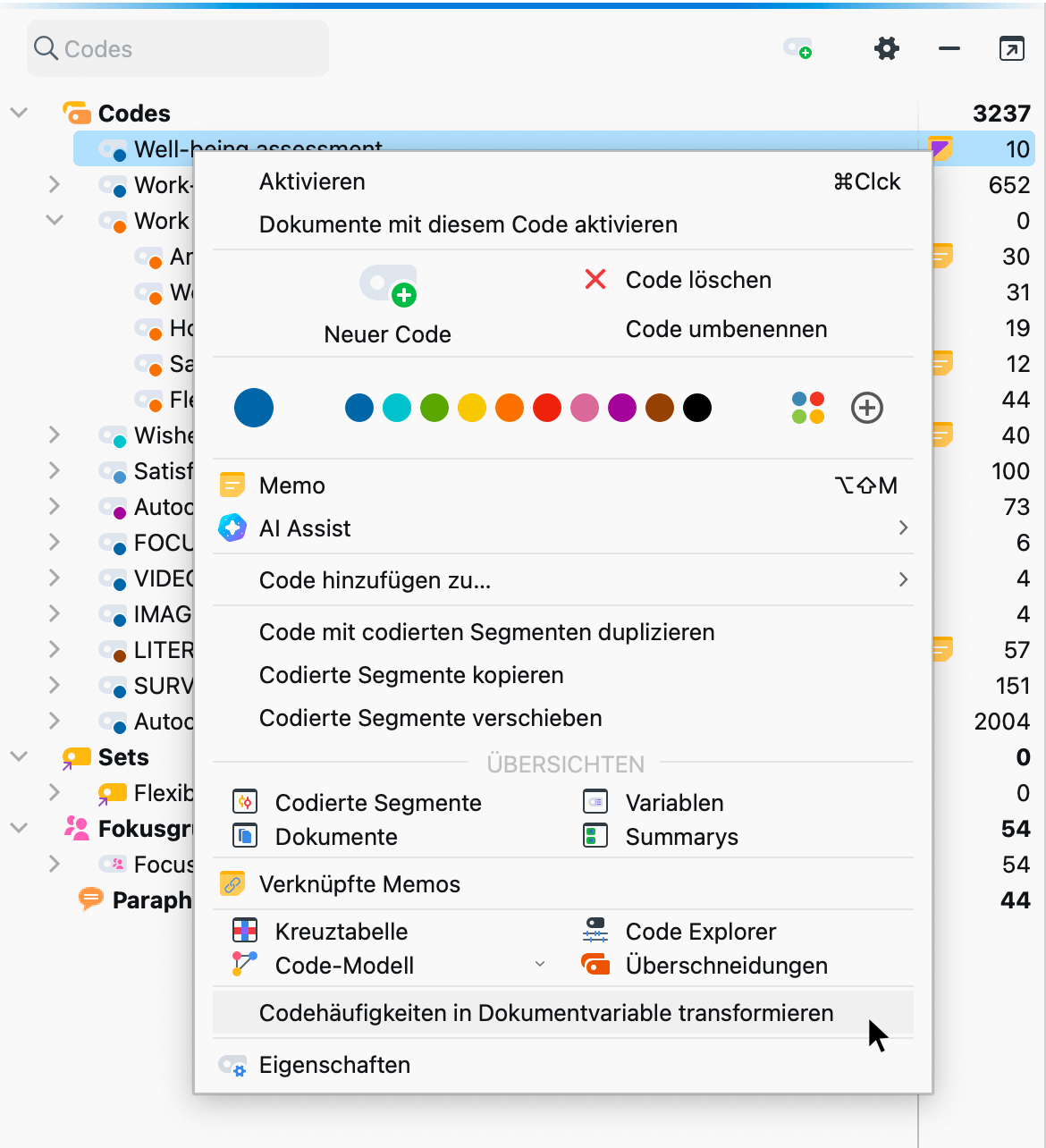
Task: Expand the code row with count 652
Action: (x=55, y=184)
